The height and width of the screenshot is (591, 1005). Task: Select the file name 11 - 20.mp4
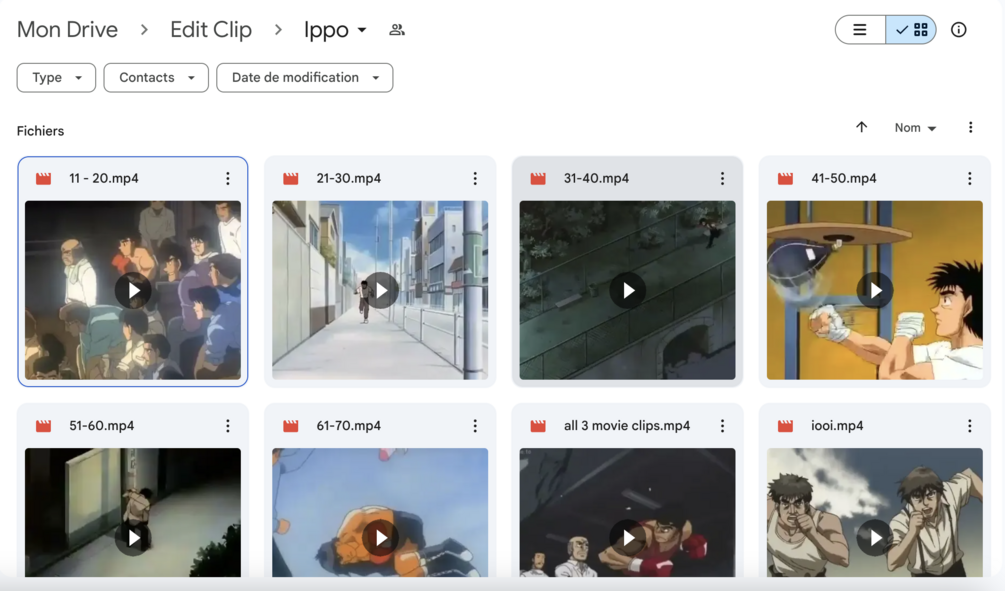point(104,179)
